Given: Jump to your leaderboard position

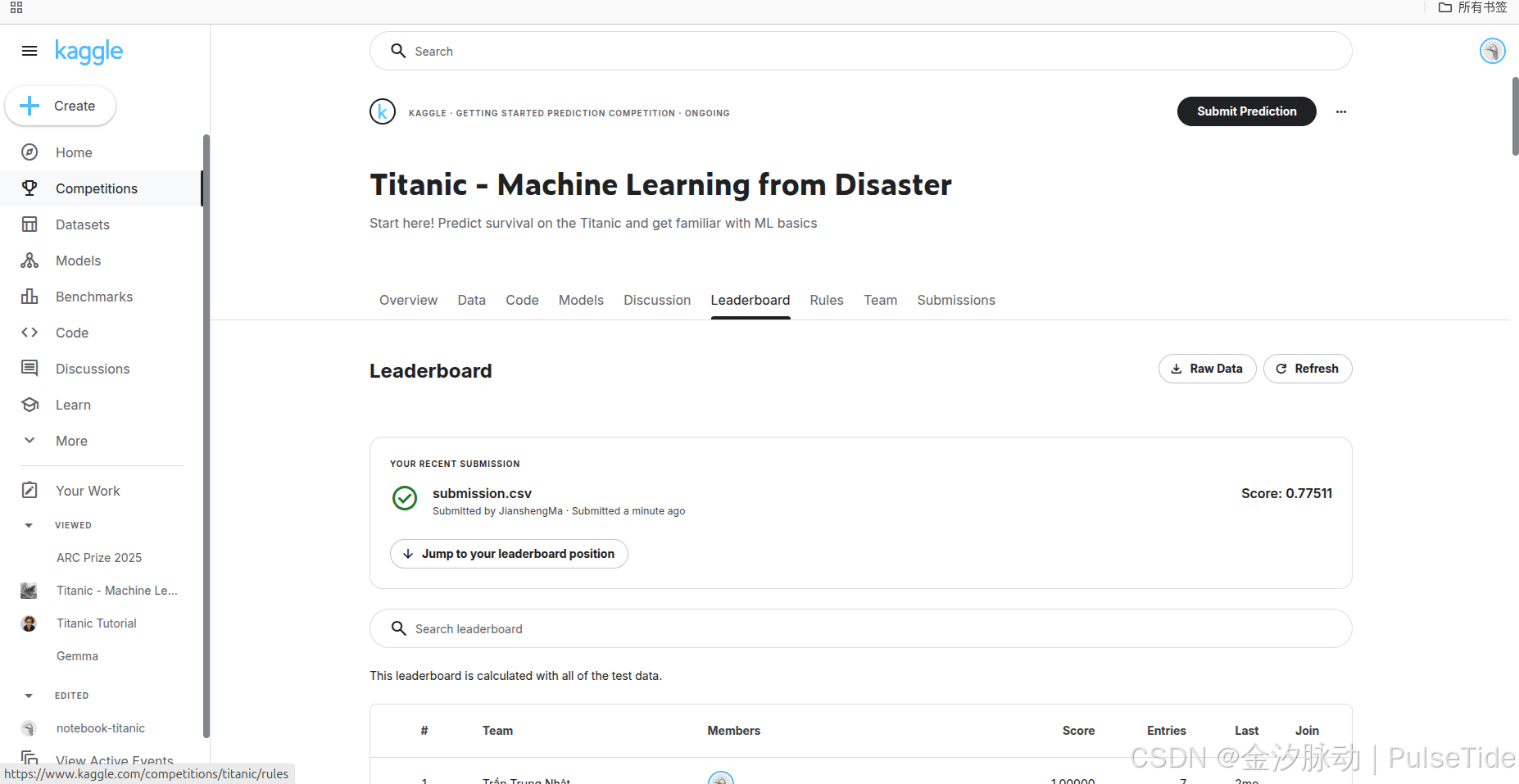Looking at the screenshot, I should [x=509, y=554].
